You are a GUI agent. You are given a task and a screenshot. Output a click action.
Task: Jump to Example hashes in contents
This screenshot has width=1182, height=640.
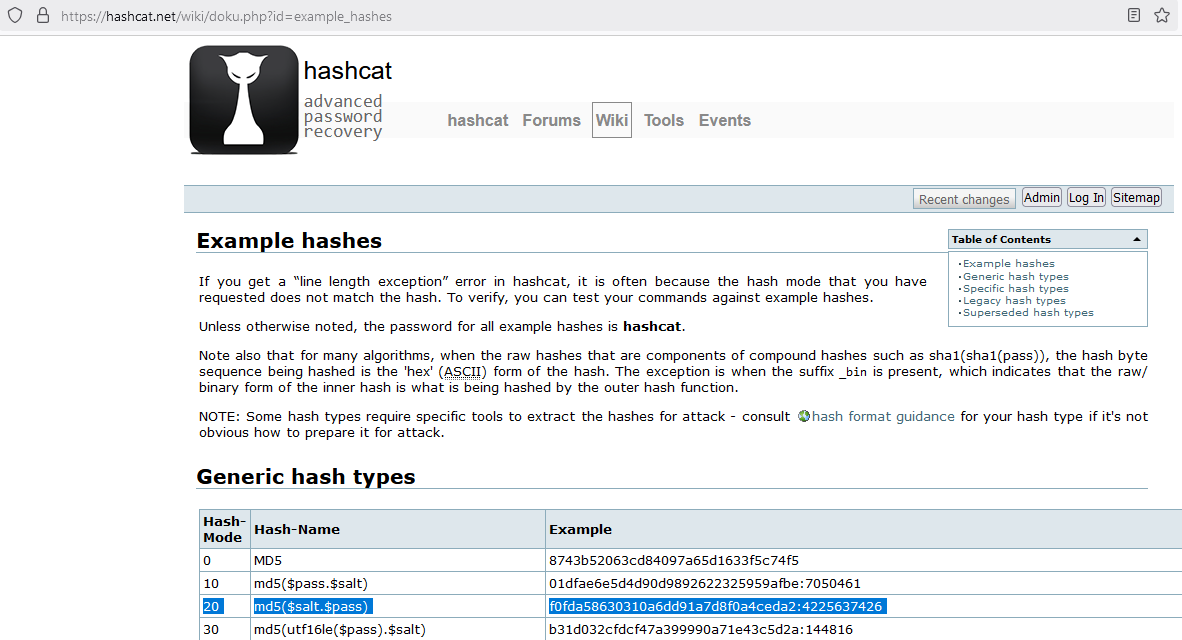pos(1009,264)
